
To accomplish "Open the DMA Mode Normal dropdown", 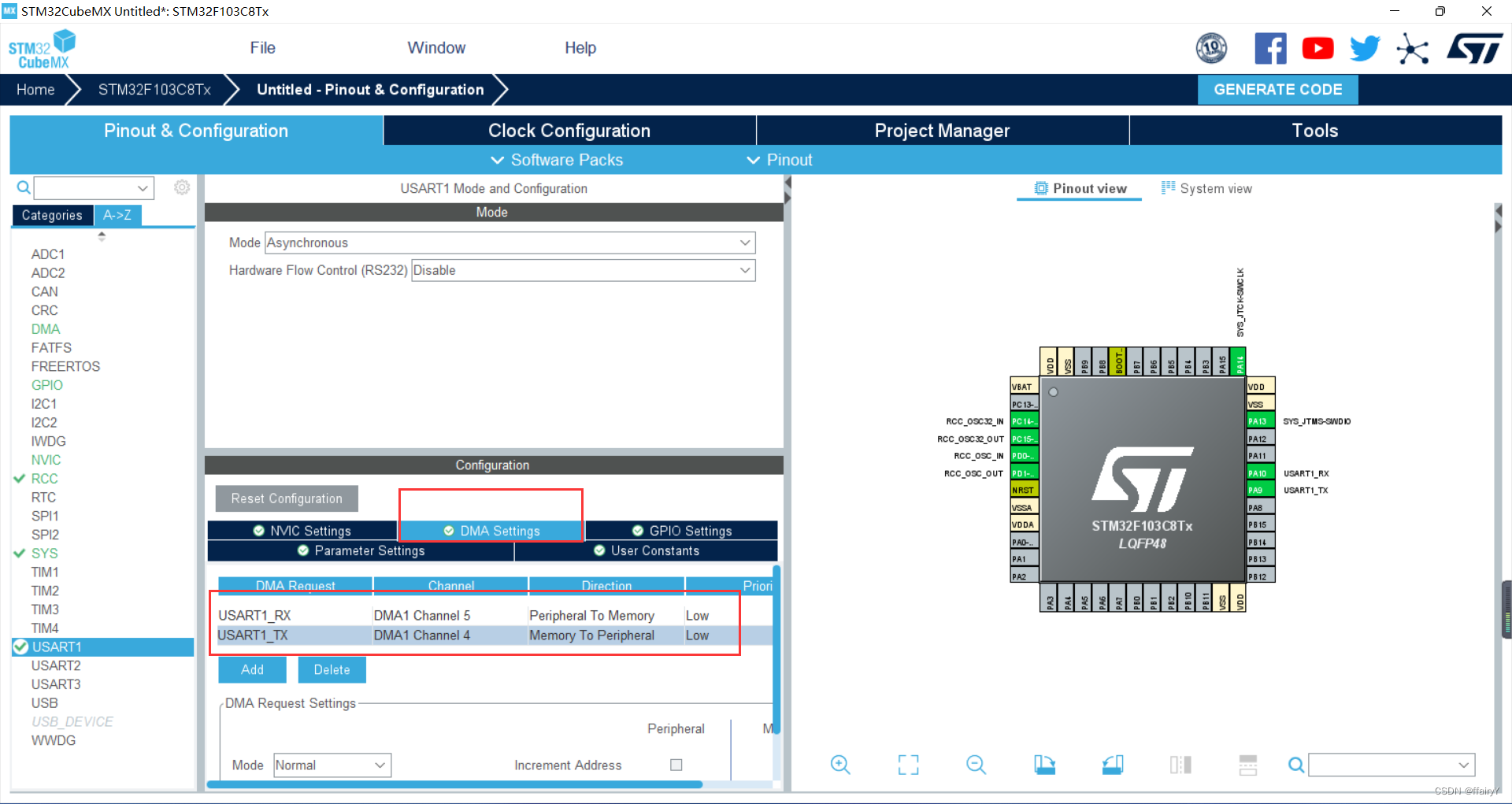I will (332, 765).
